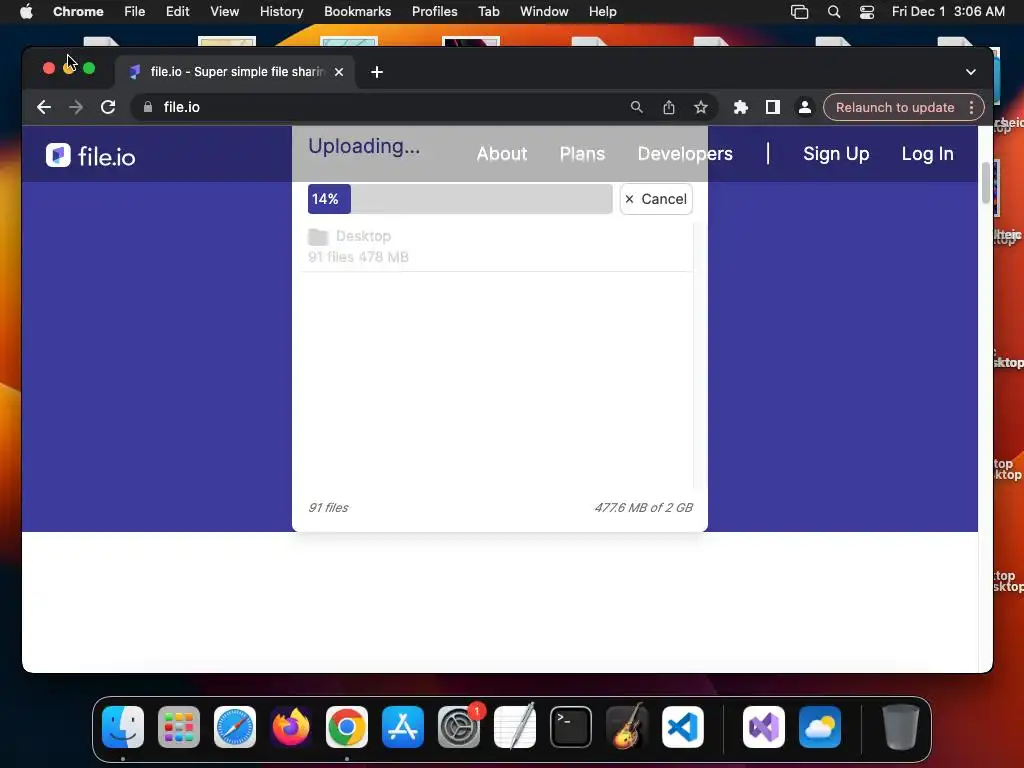The image size is (1024, 768).
Task: Open the File menu
Action: [x=135, y=11]
